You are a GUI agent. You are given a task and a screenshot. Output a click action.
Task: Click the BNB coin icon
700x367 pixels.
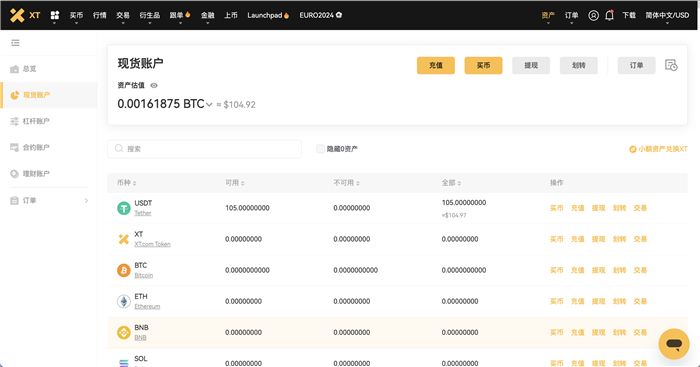[124, 333]
